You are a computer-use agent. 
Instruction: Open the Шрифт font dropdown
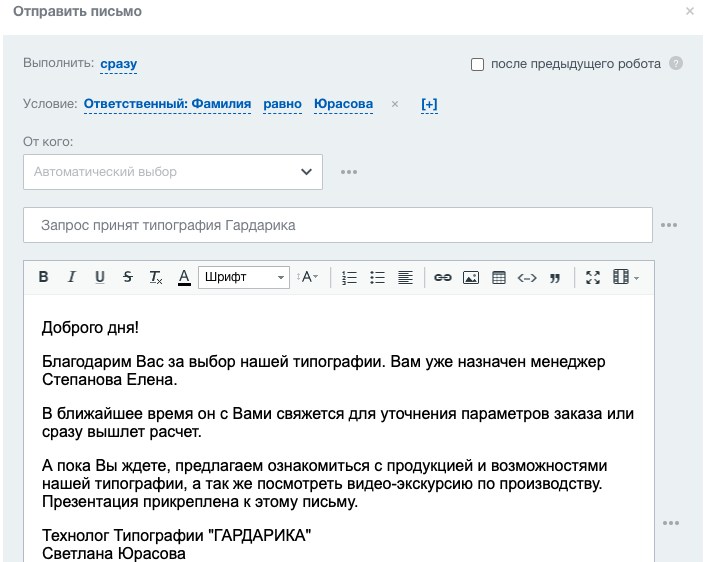244,277
